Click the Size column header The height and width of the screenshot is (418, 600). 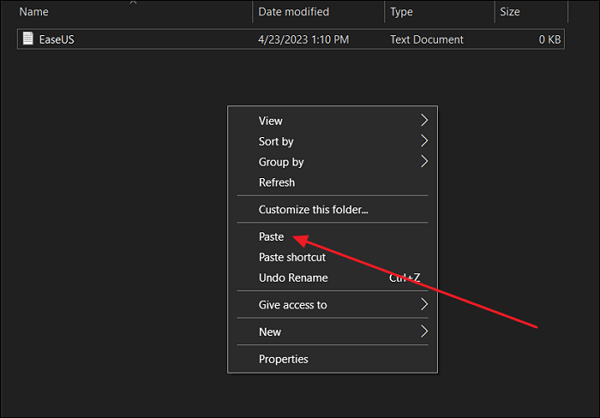pos(510,12)
